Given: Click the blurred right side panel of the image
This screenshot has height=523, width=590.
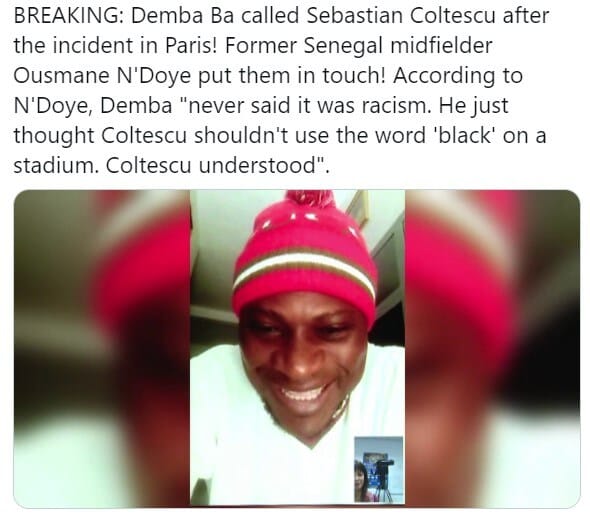Looking at the screenshot, I should [493, 349].
